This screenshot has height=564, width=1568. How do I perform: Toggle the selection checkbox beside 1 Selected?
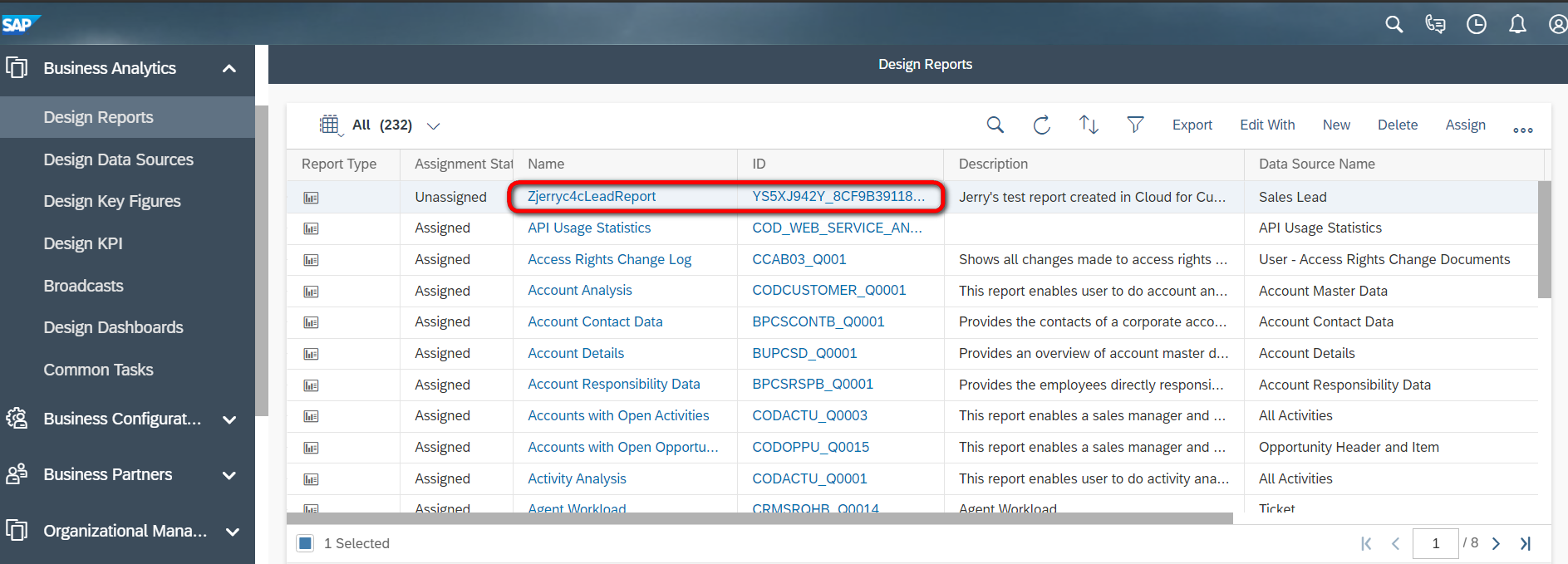[x=305, y=543]
